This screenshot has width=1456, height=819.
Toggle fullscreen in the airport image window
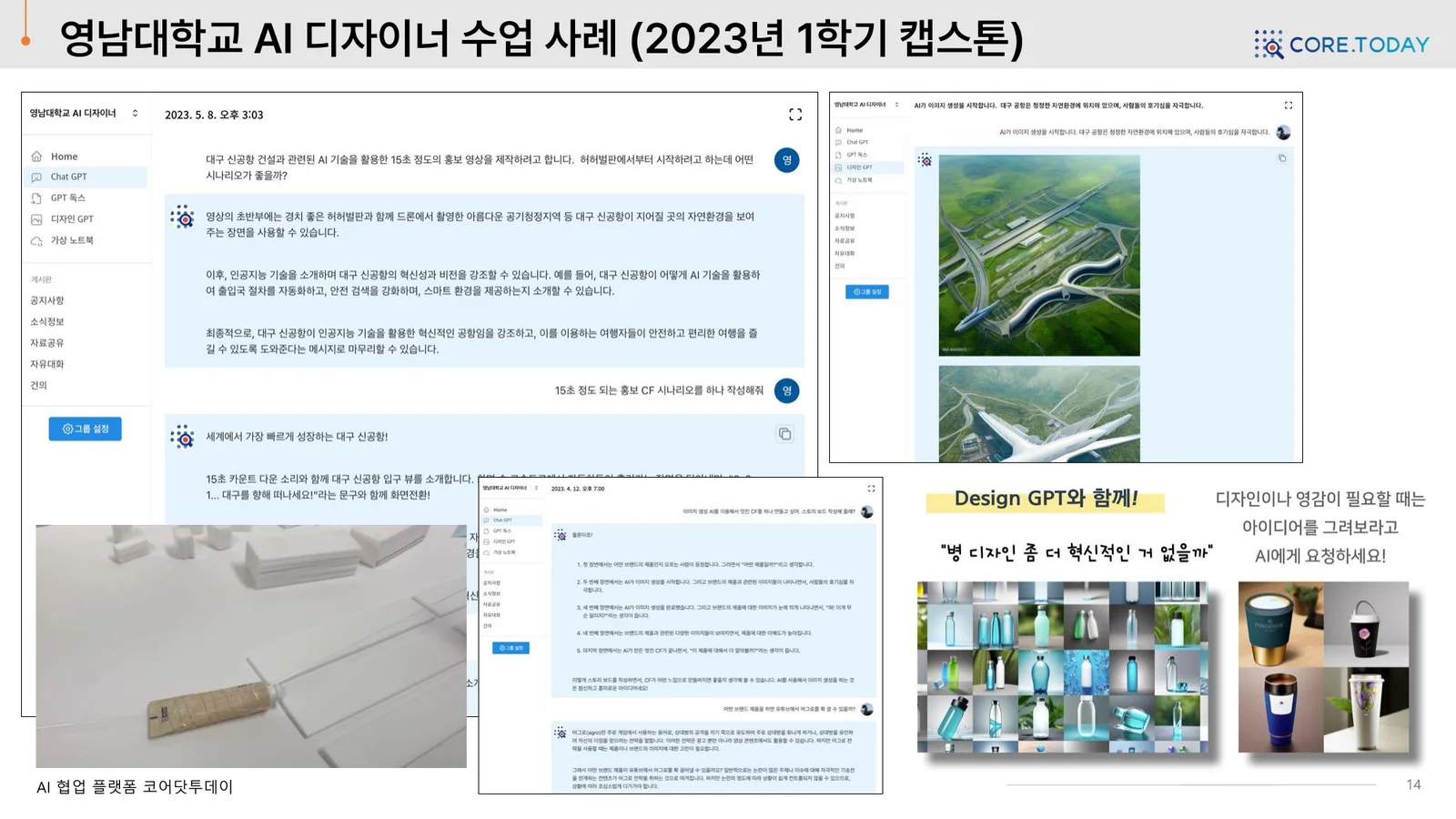click(x=1288, y=105)
